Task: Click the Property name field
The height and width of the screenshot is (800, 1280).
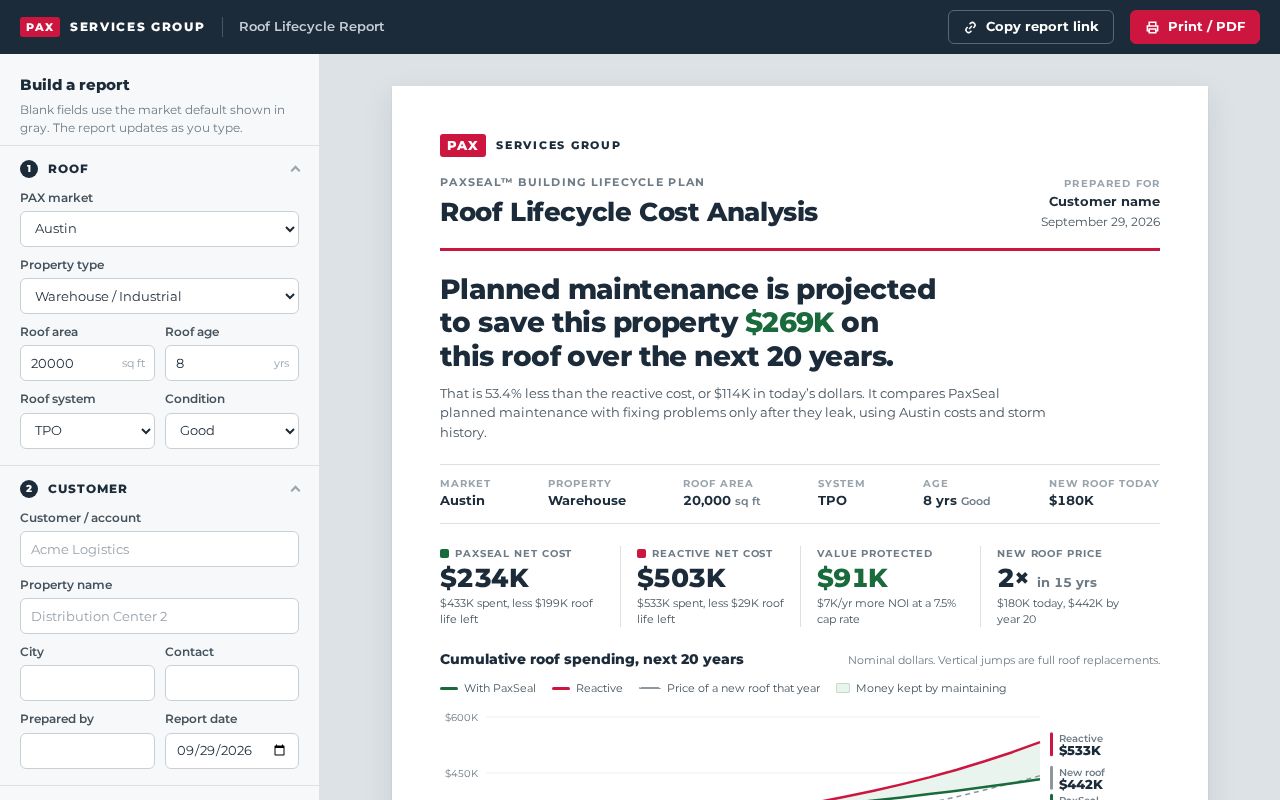Action: pyautogui.click(x=159, y=616)
